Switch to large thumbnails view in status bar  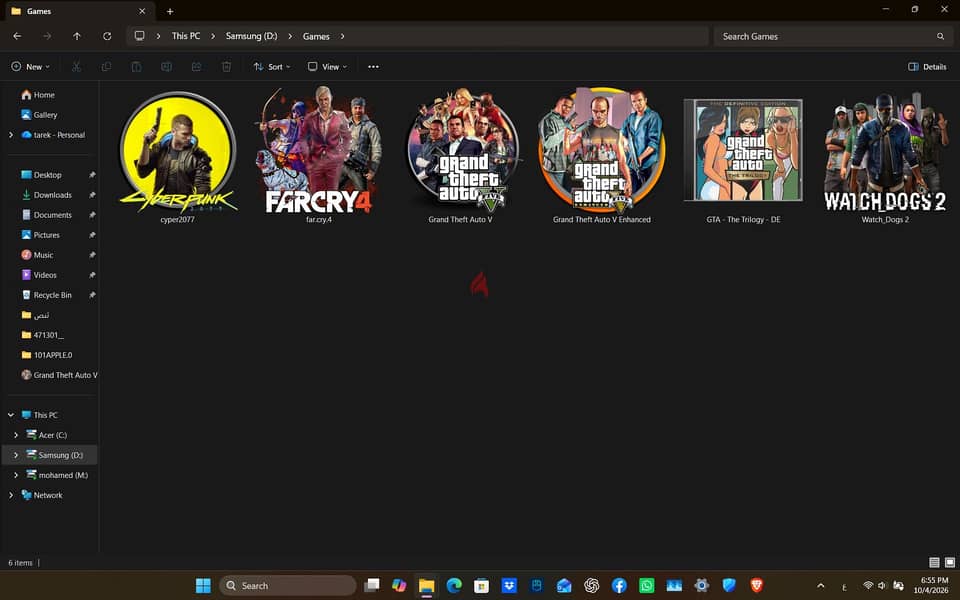(950, 562)
